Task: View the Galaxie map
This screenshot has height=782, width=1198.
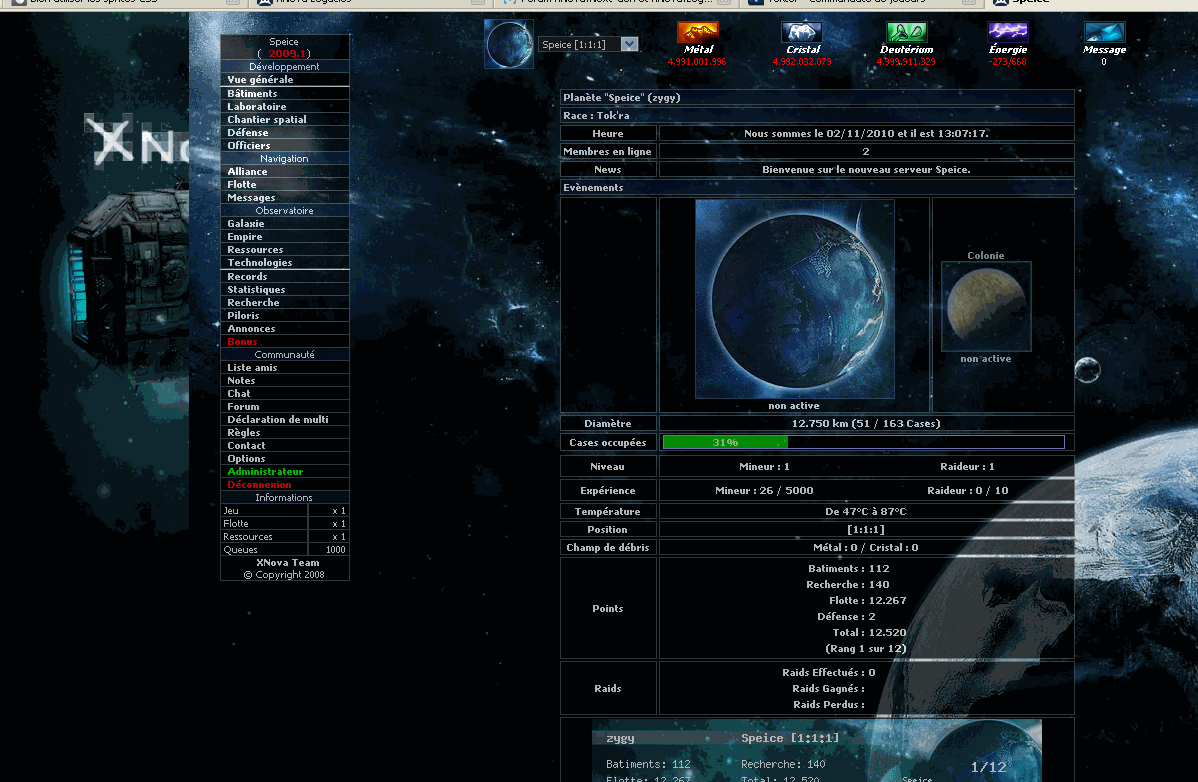Action: point(245,223)
